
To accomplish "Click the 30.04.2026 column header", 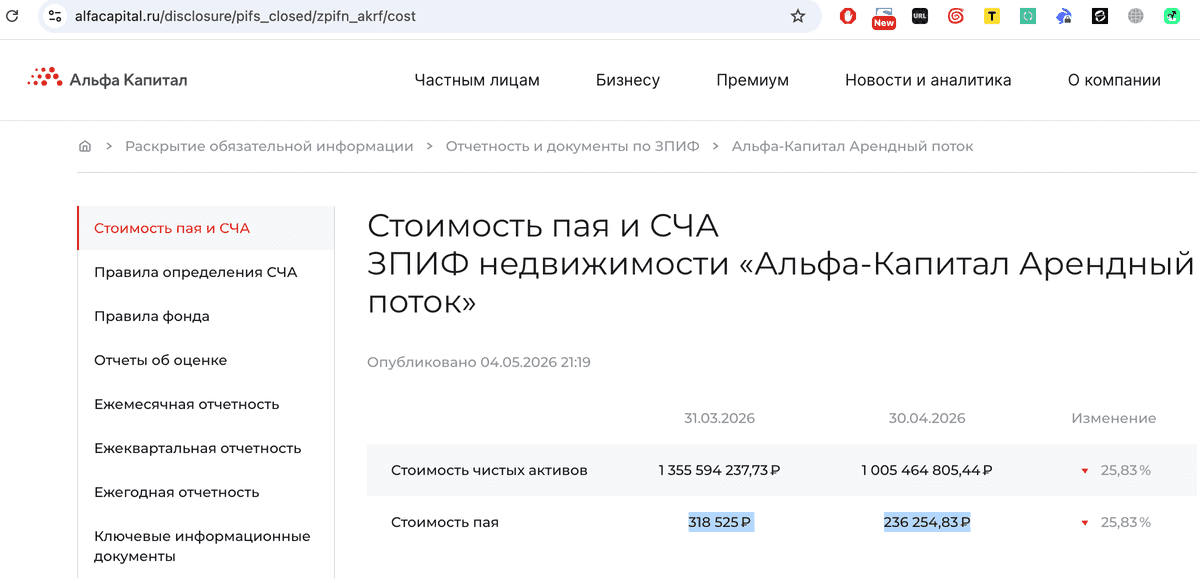I will pos(927,418).
